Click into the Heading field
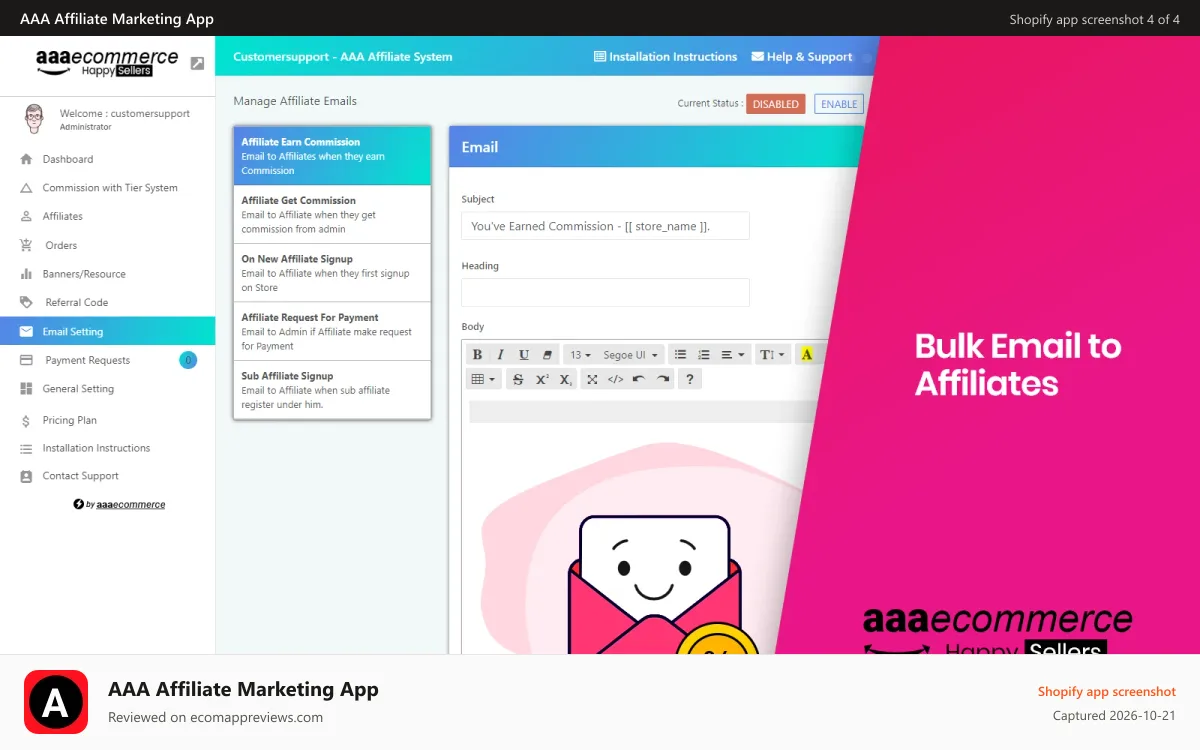 605,293
